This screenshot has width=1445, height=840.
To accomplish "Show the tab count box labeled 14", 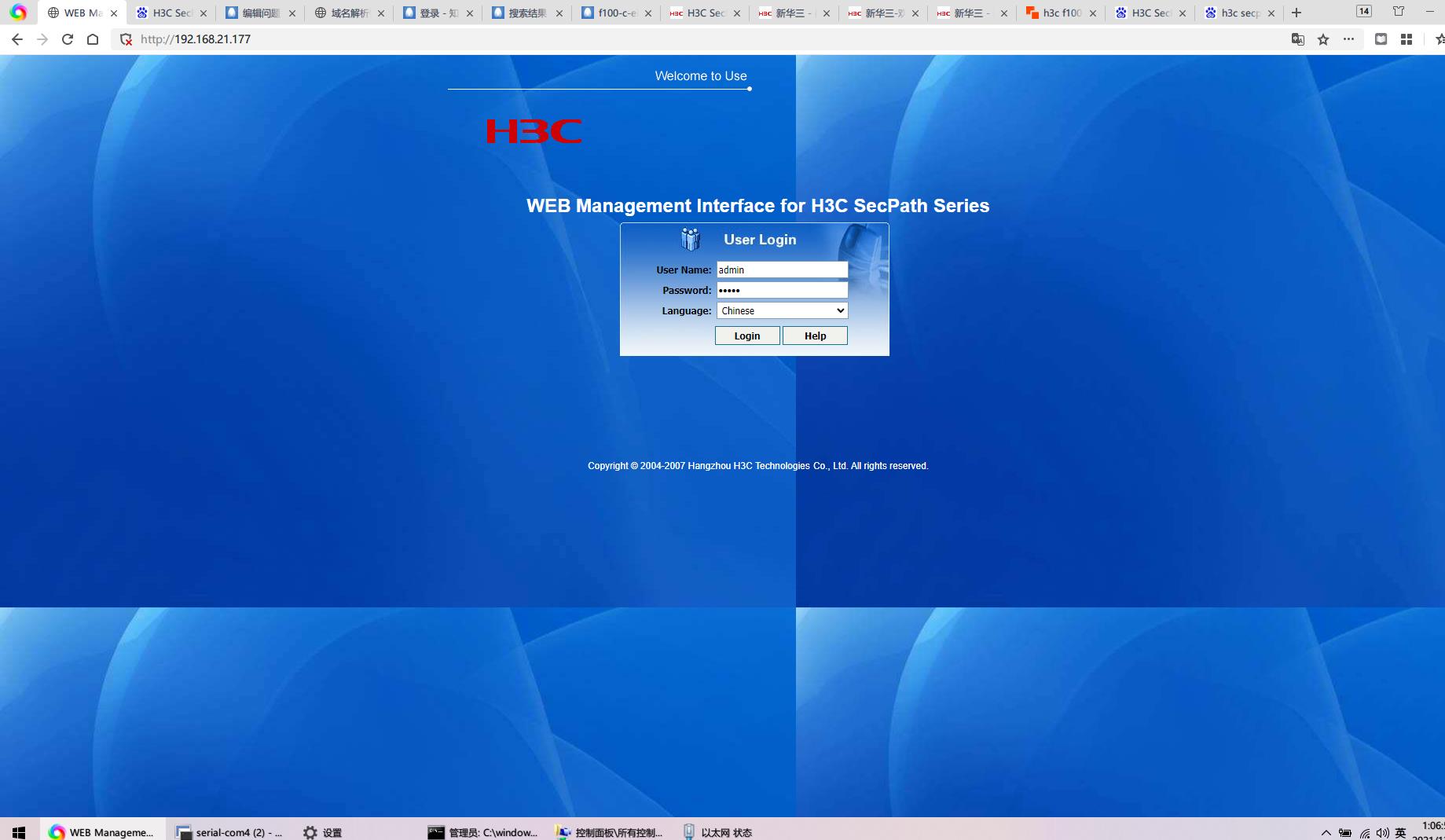I will pyautogui.click(x=1364, y=11).
